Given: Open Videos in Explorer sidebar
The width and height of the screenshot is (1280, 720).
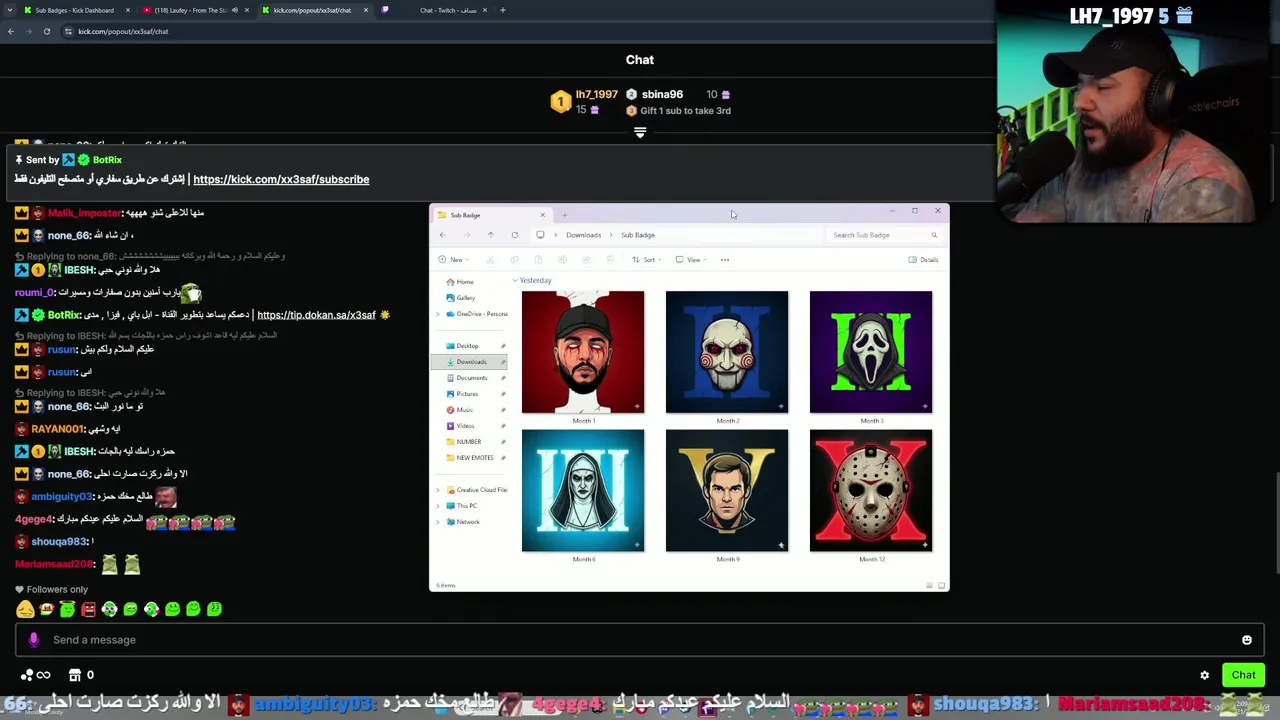Looking at the screenshot, I should click(x=465, y=426).
